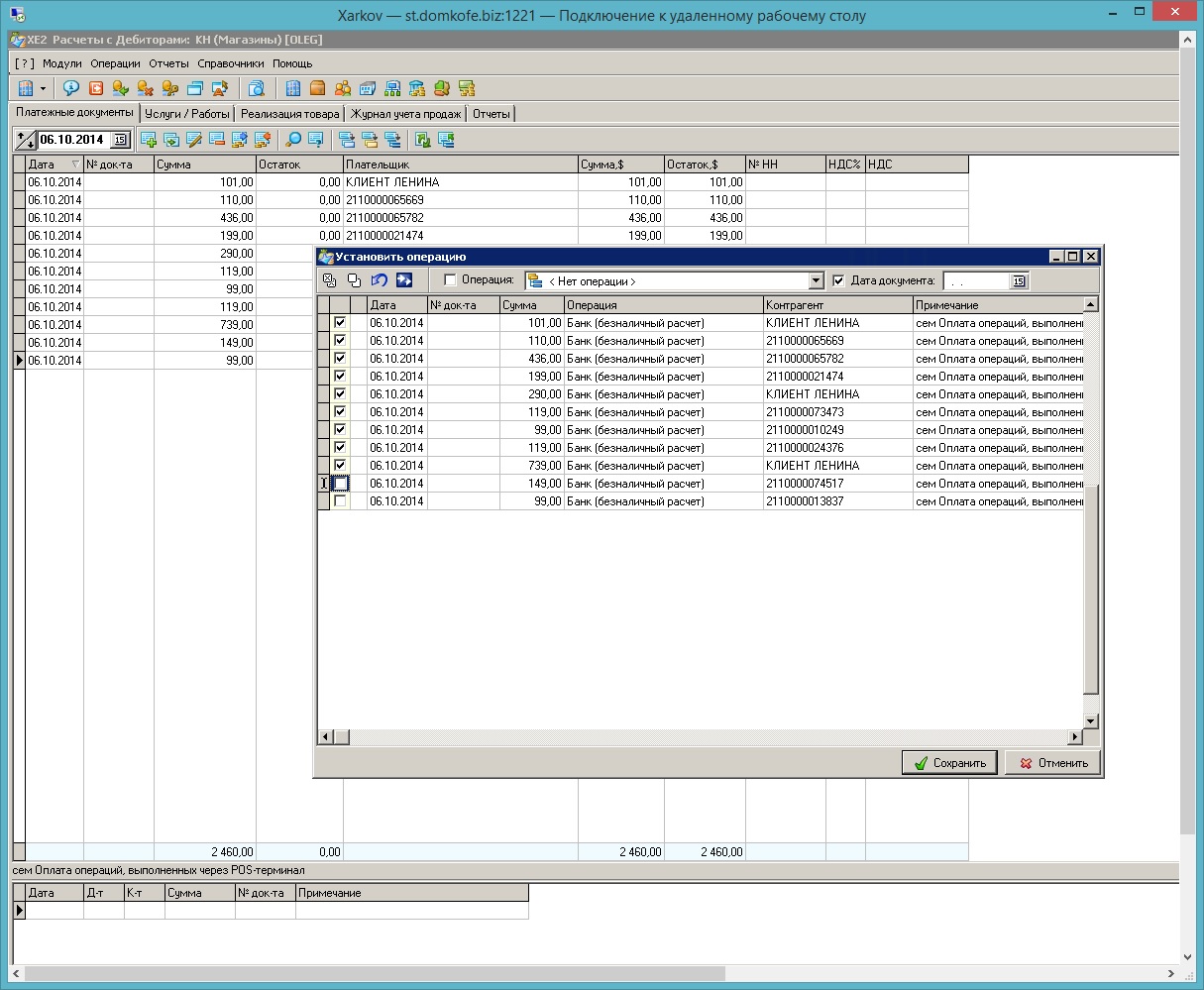
Task: Switch to the Реализация товара tab
Action: [289, 114]
